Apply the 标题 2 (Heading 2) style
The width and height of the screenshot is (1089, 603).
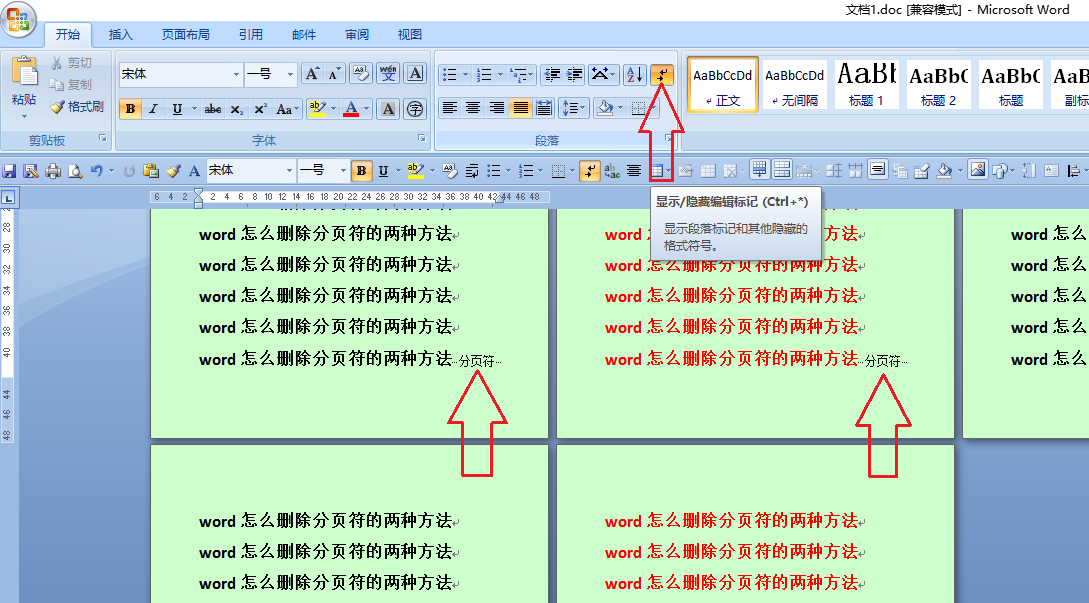[938, 84]
